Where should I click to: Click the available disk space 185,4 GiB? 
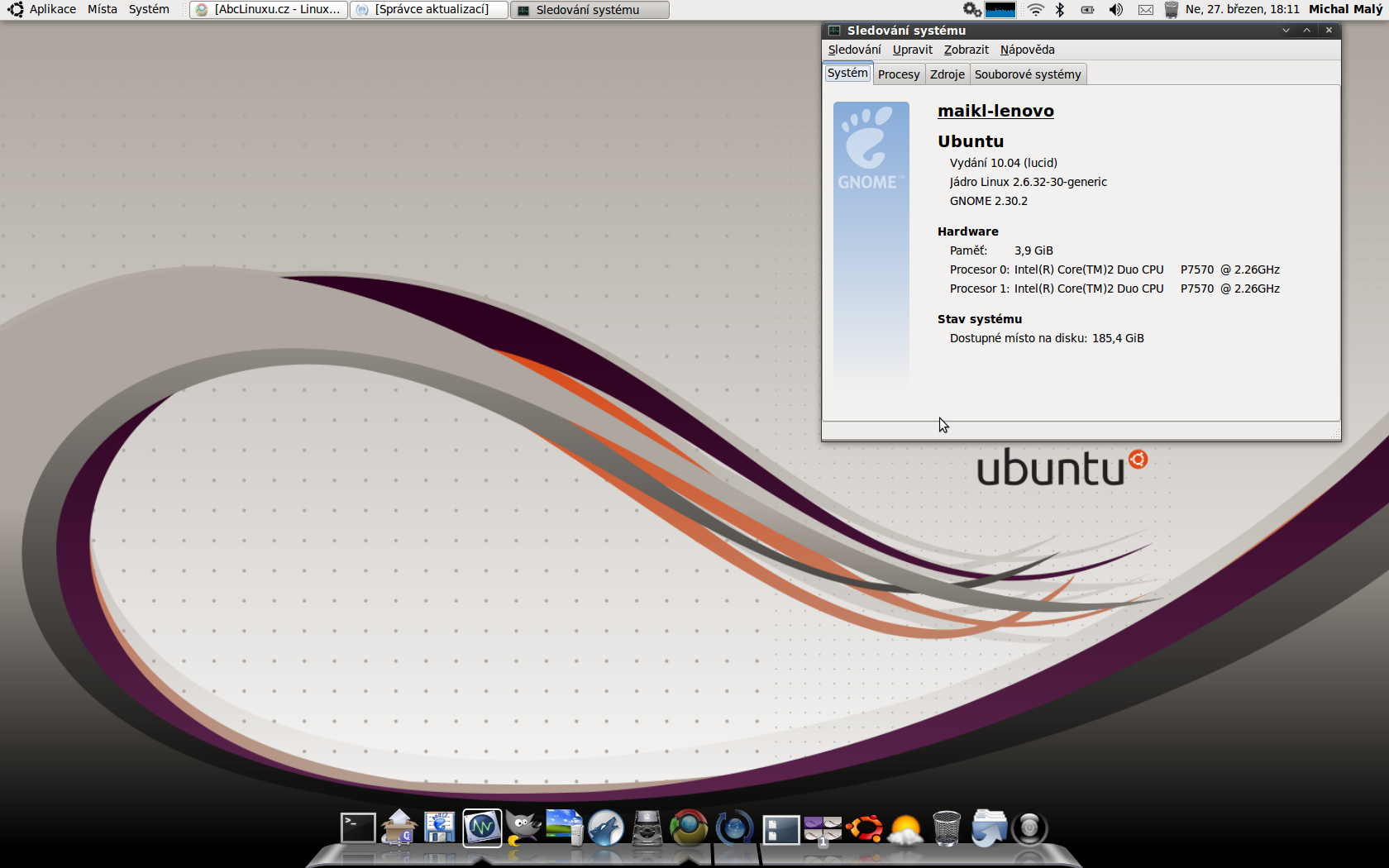tap(1118, 338)
